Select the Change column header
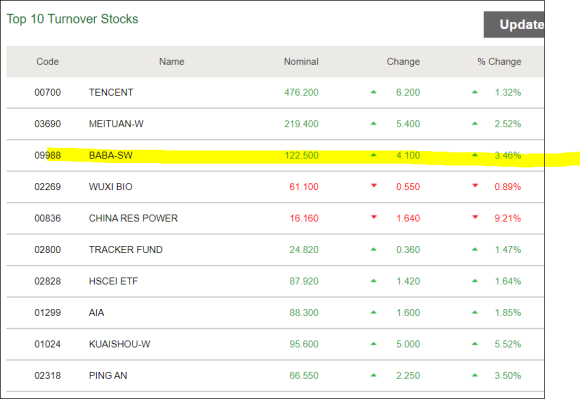 [403, 62]
